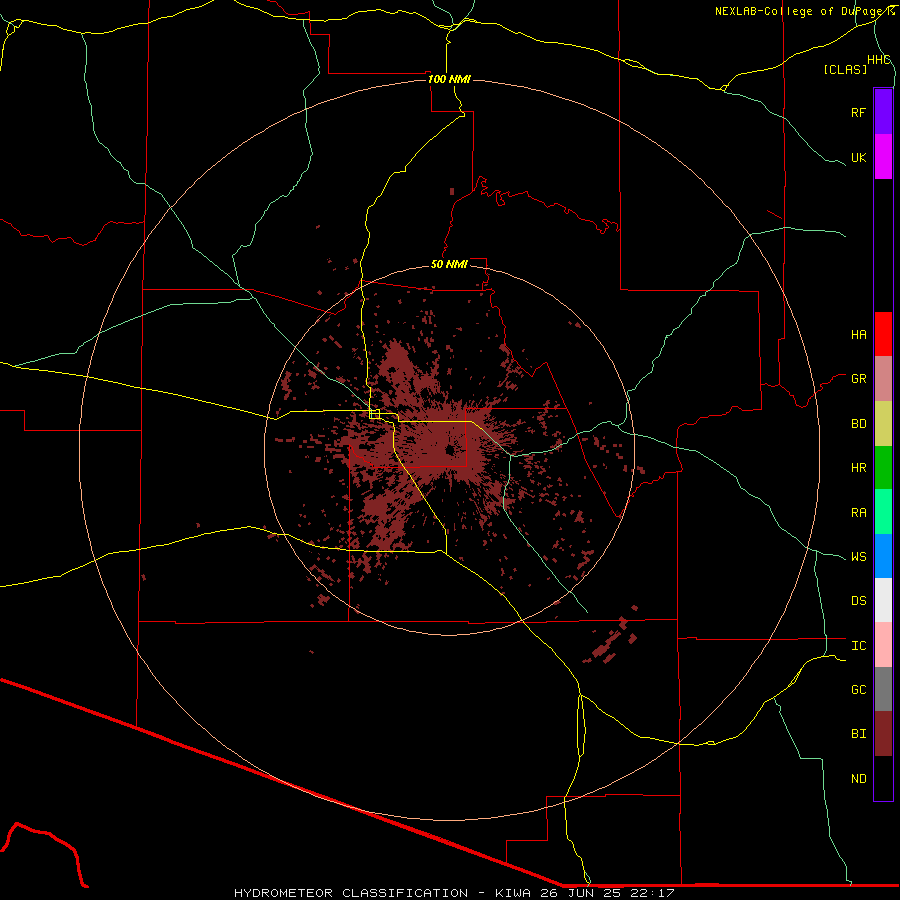Click the HA legend label

coord(858,334)
